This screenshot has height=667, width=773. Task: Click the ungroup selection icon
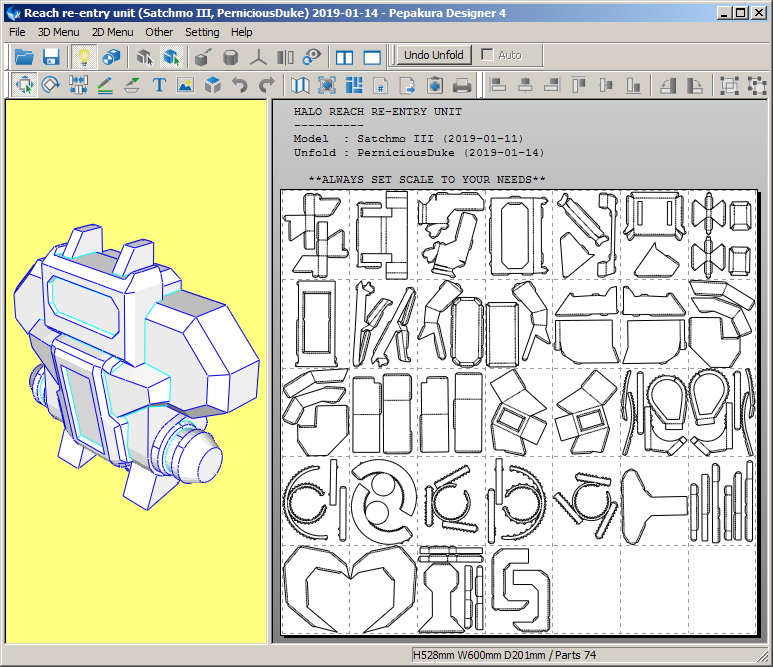[x=756, y=85]
